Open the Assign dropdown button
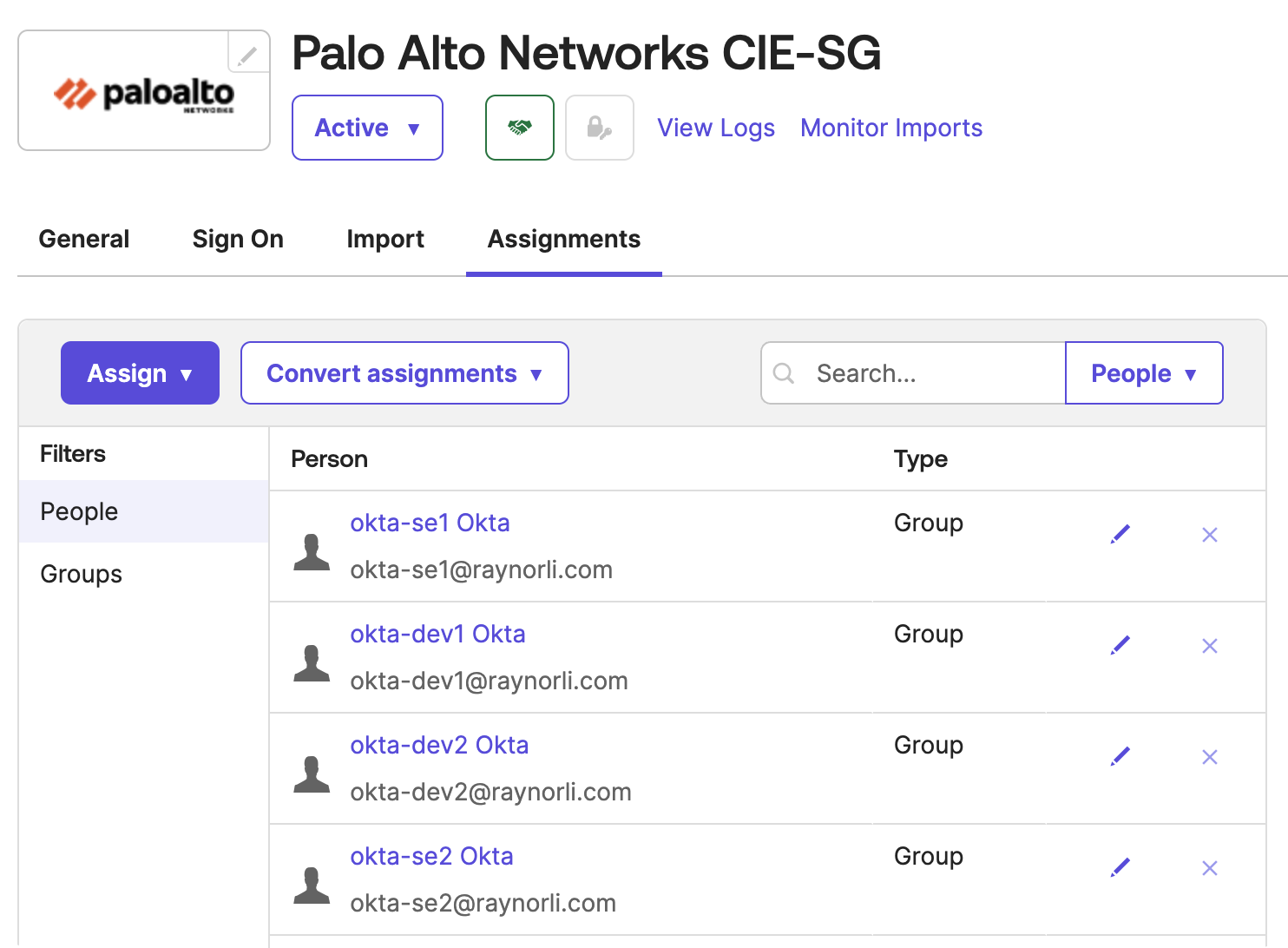Screen dimensions: 1288x948 140,372
